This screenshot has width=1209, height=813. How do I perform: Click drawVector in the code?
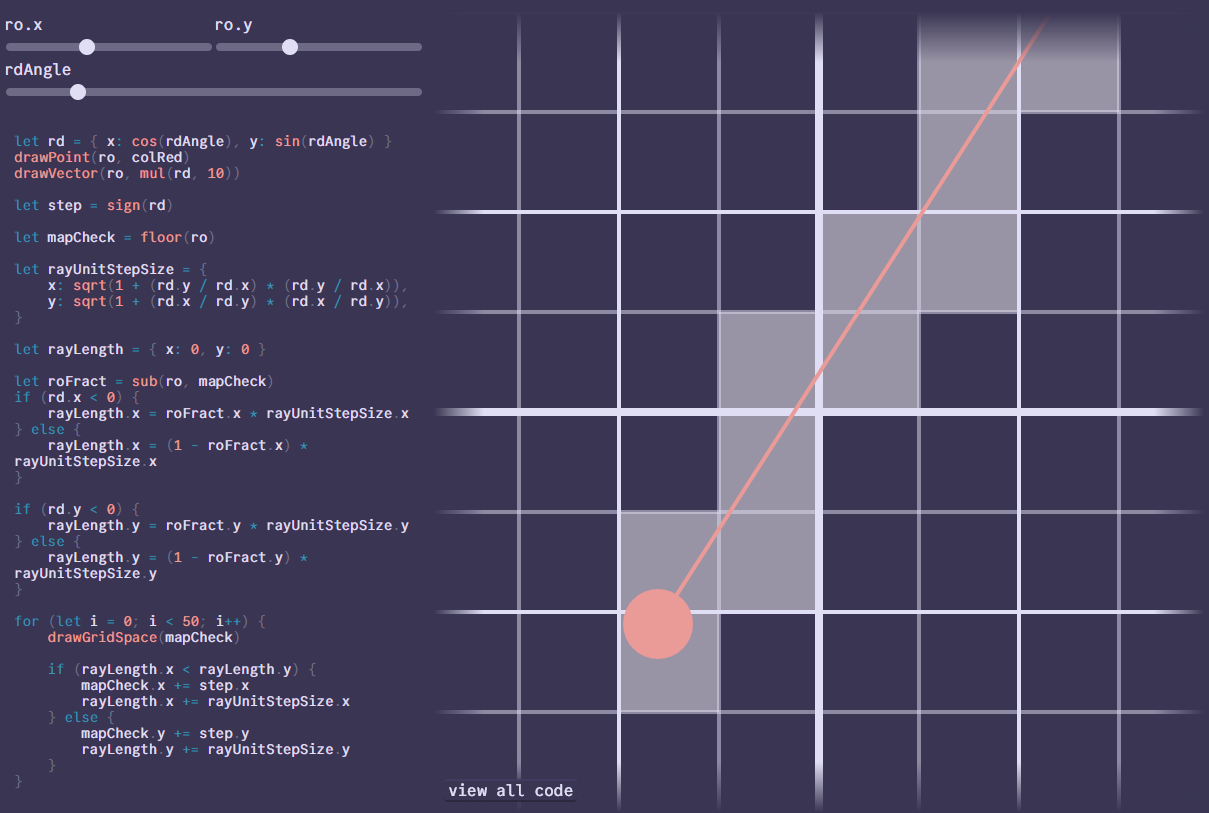[x=56, y=173]
